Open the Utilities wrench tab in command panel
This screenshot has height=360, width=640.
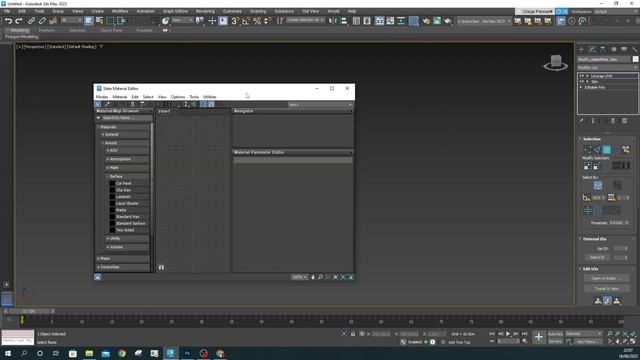click(635, 49)
